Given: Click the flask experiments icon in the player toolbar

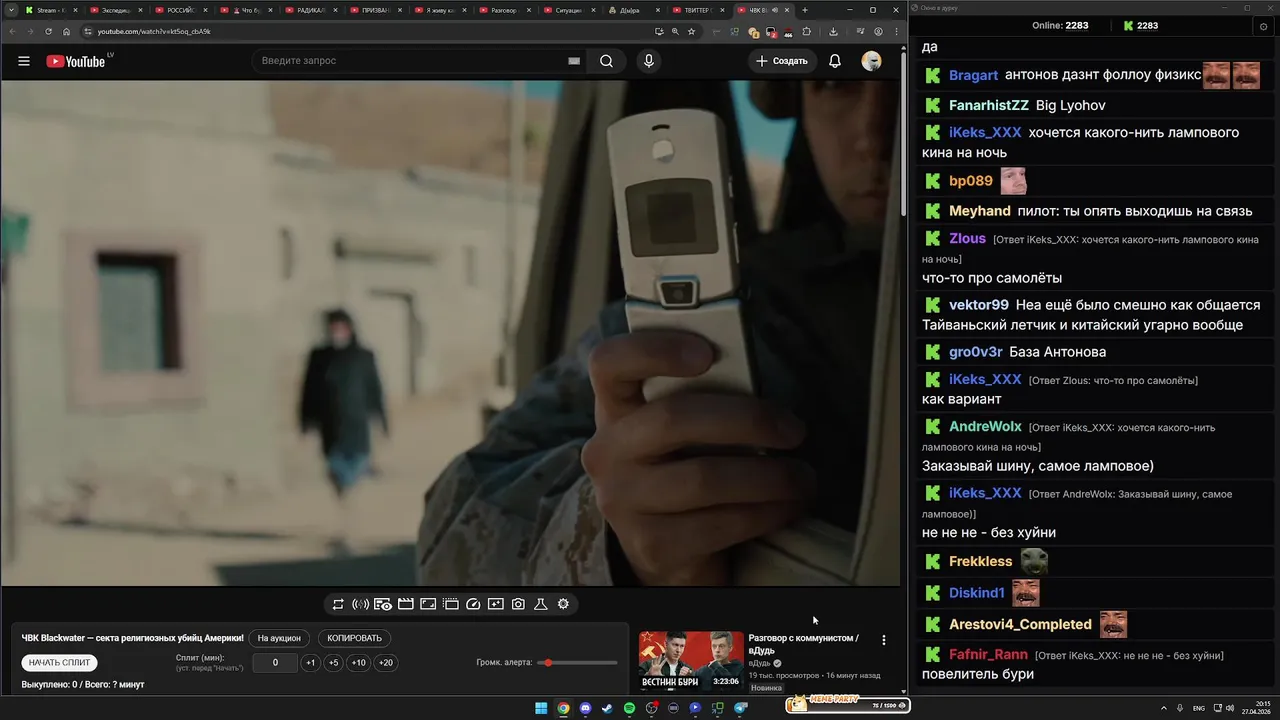Looking at the screenshot, I should tap(541, 604).
